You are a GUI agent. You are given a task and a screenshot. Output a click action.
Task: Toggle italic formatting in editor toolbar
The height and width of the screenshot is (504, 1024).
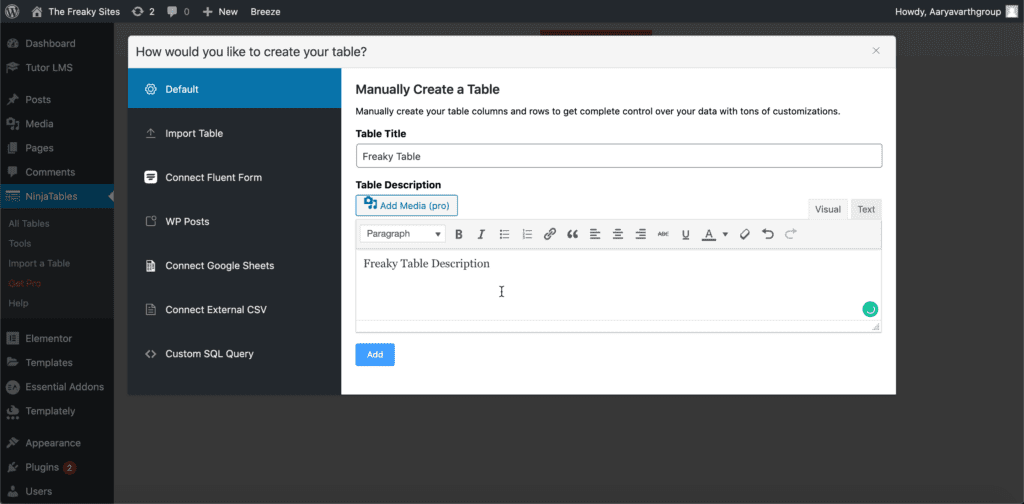(481, 234)
